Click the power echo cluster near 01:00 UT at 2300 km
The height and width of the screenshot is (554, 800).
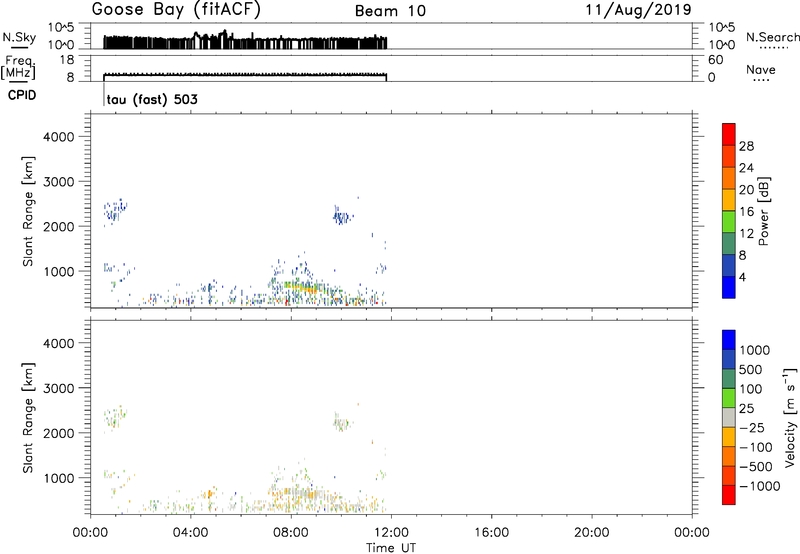coord(115,210)
